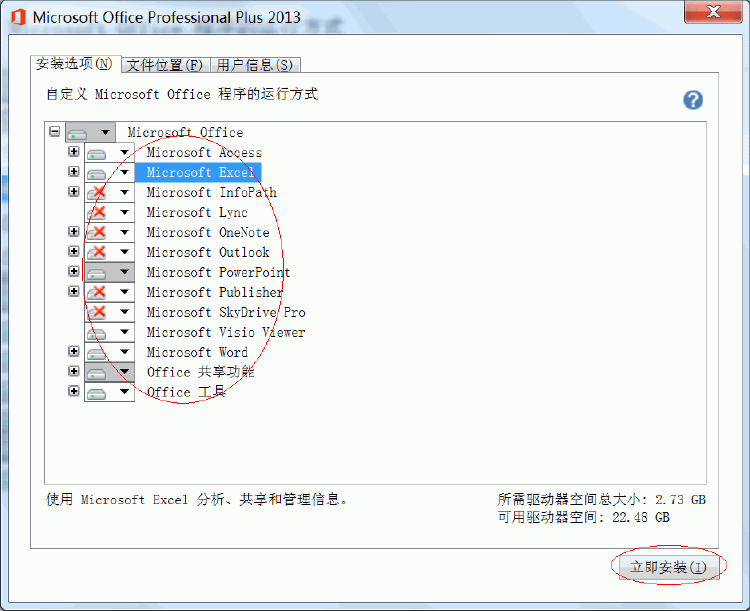Screen dimensions: 750x611
Task: Select the Microsoft Access tree item
Action: coord(204,153)
